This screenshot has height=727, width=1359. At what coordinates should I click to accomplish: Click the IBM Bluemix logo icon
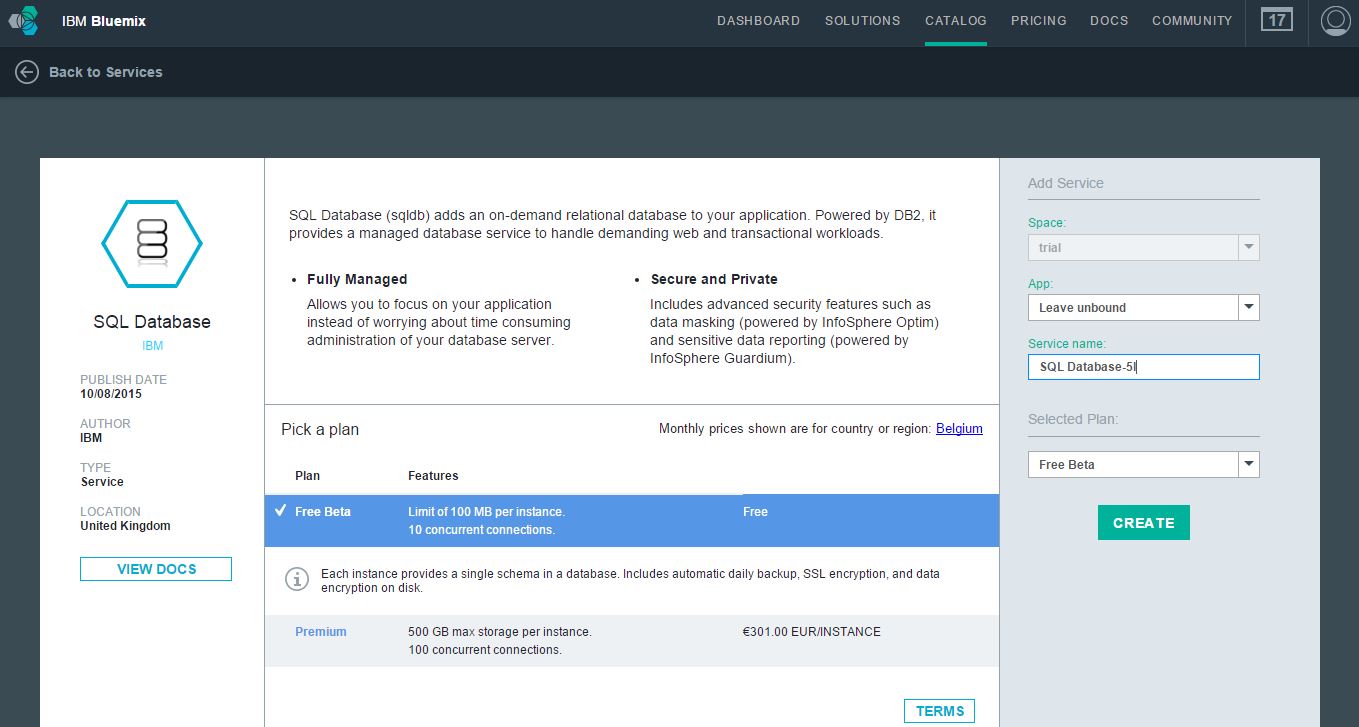coord(24,20)
